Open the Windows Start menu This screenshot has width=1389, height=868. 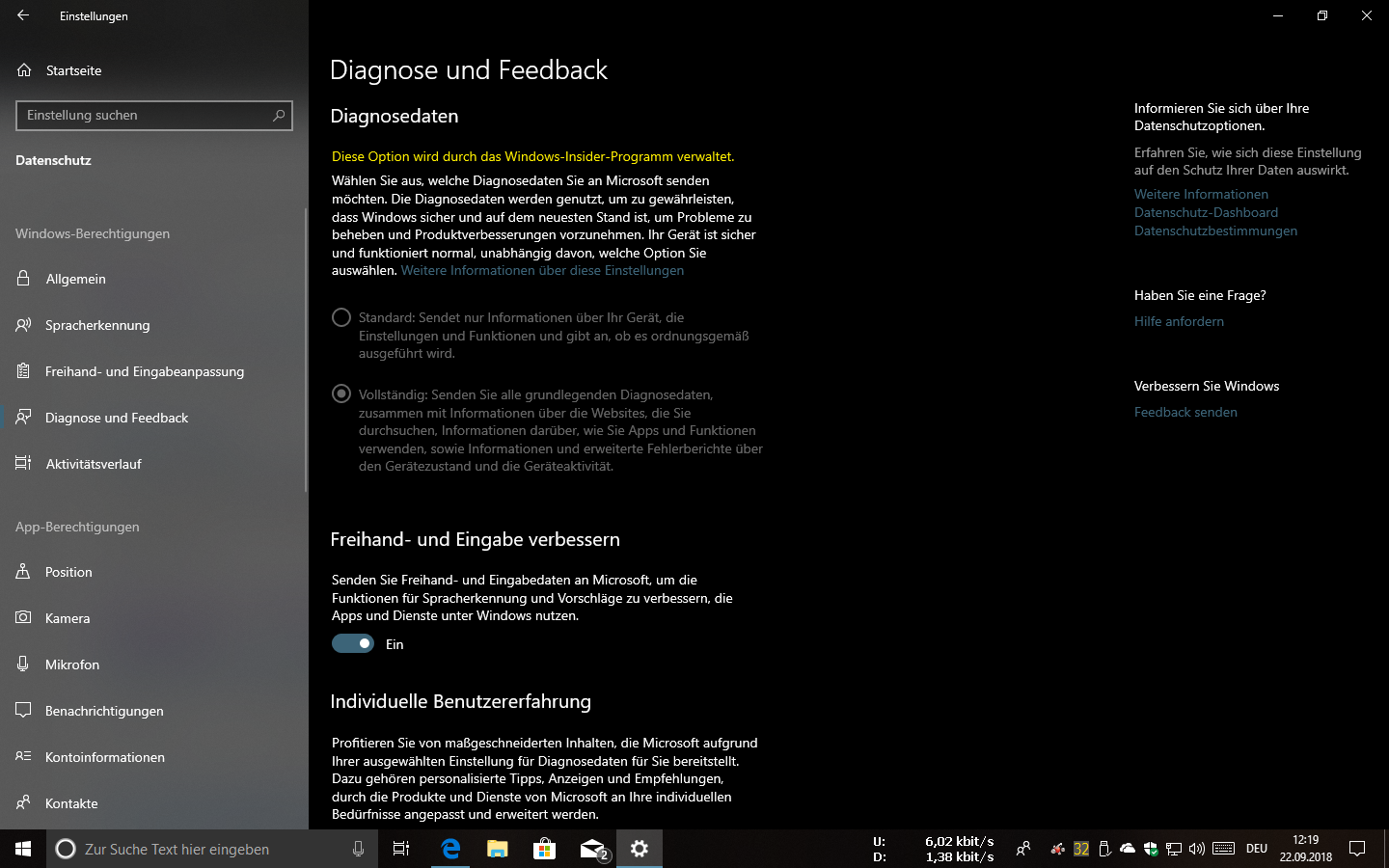click(x=23, y=849)
